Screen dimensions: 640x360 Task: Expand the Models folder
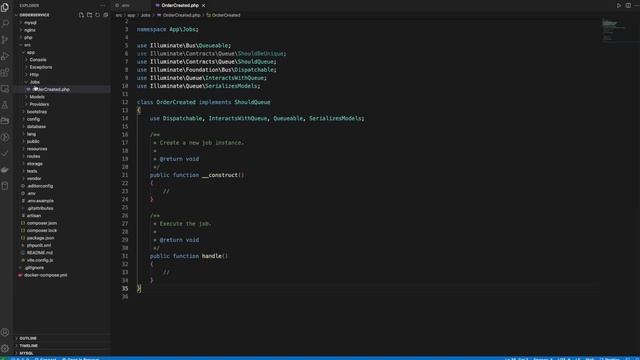37,97
